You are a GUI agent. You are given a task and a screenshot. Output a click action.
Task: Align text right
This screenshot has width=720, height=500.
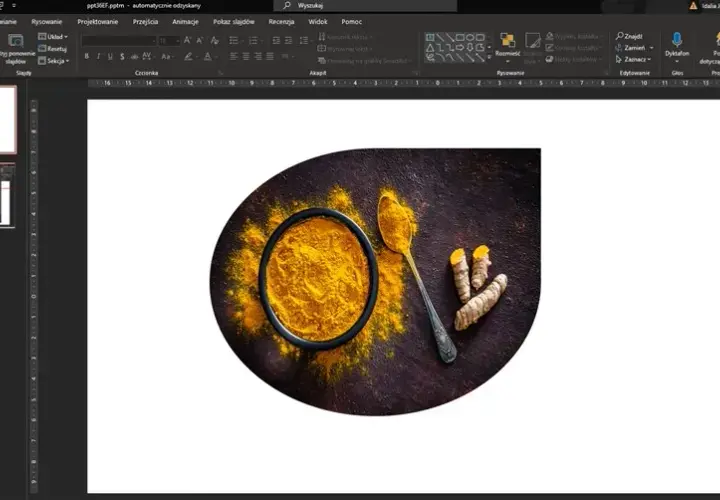point(258,56)
